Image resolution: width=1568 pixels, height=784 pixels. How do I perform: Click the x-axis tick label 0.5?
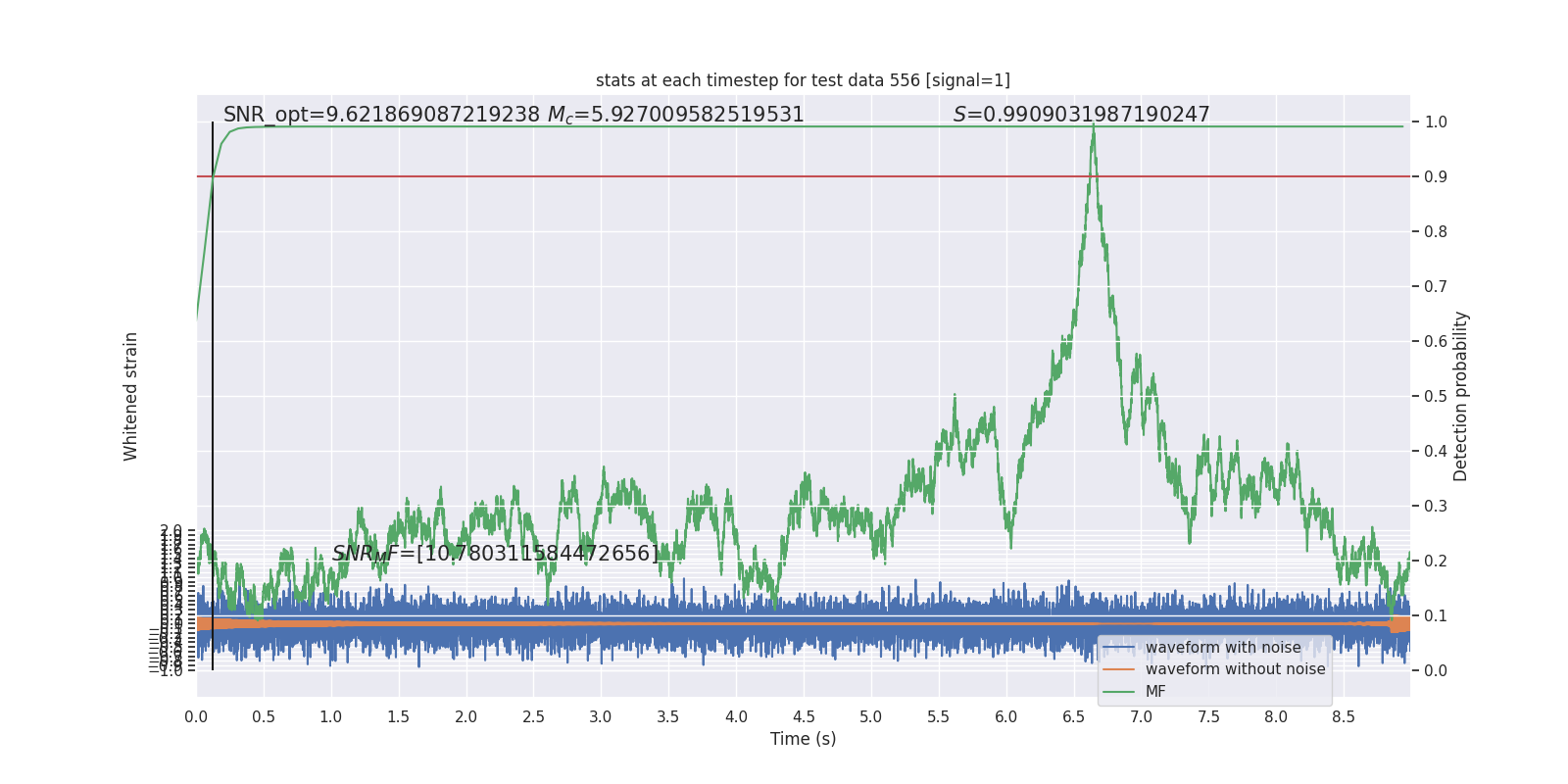[264, 717]
